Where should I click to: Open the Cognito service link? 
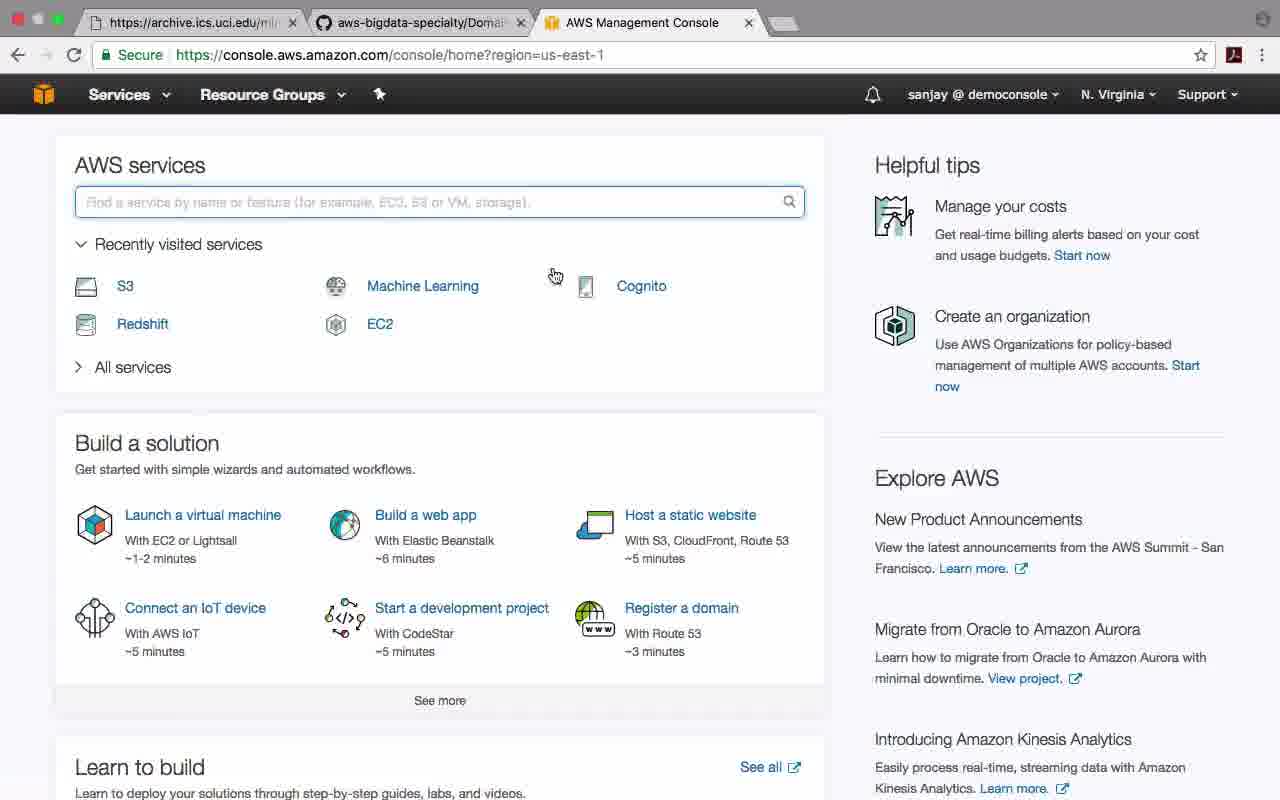click(642, 286)
